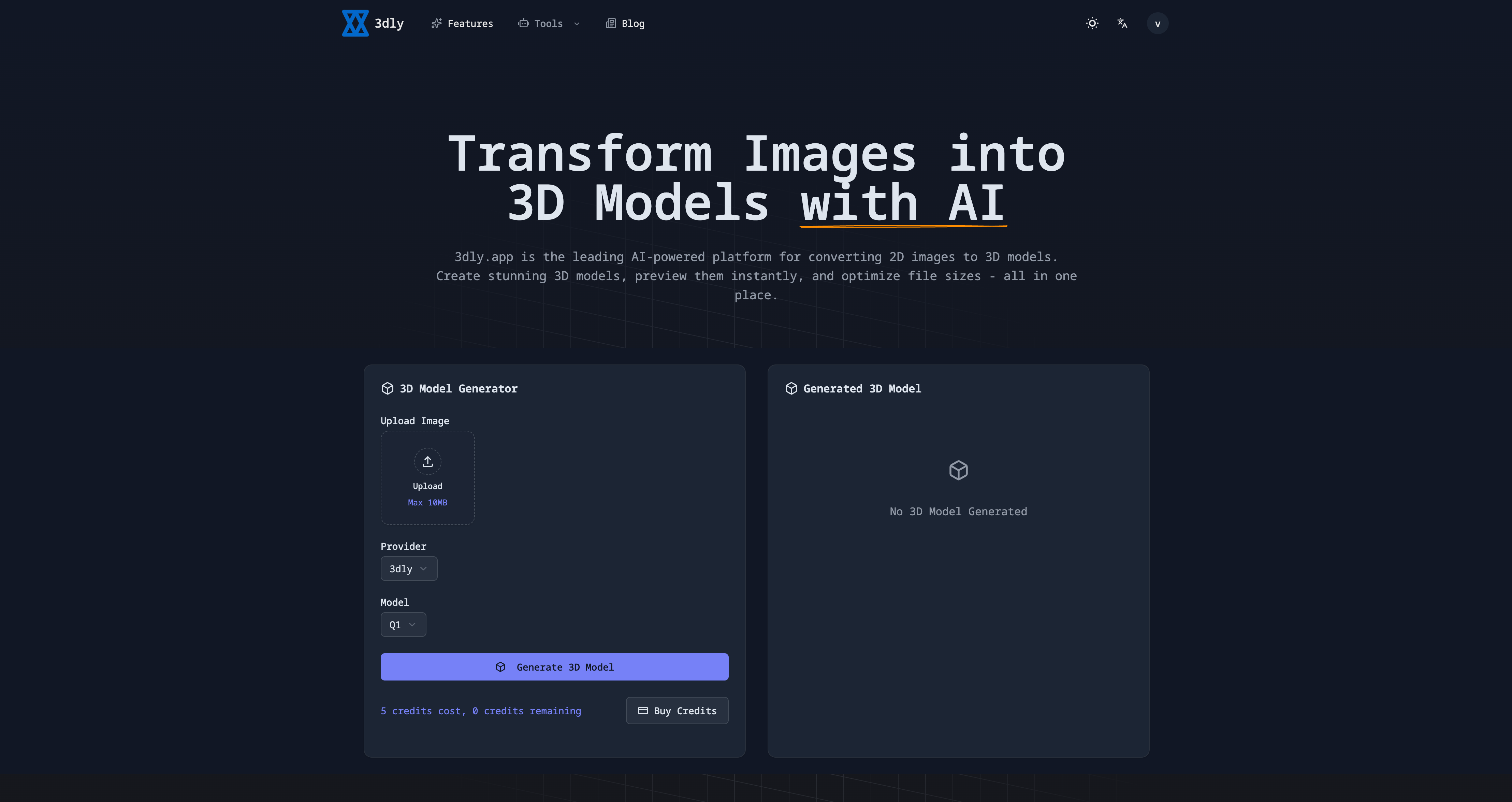Click the Tools toolbox icon
Image resolution: width=1512 pixels, height=802 pixels.
coord(524,23)
